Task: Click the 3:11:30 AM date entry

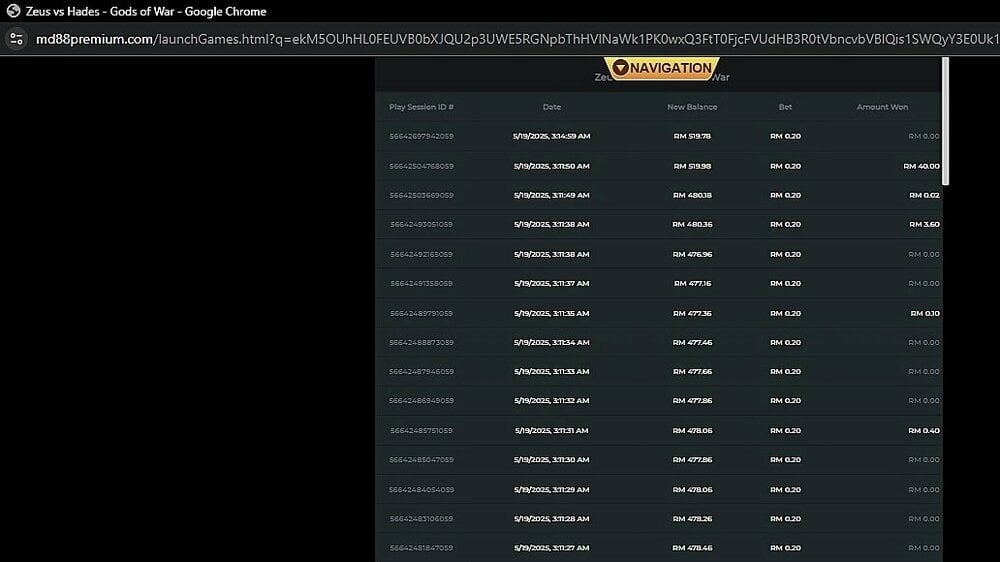Action: coord(551,460)
